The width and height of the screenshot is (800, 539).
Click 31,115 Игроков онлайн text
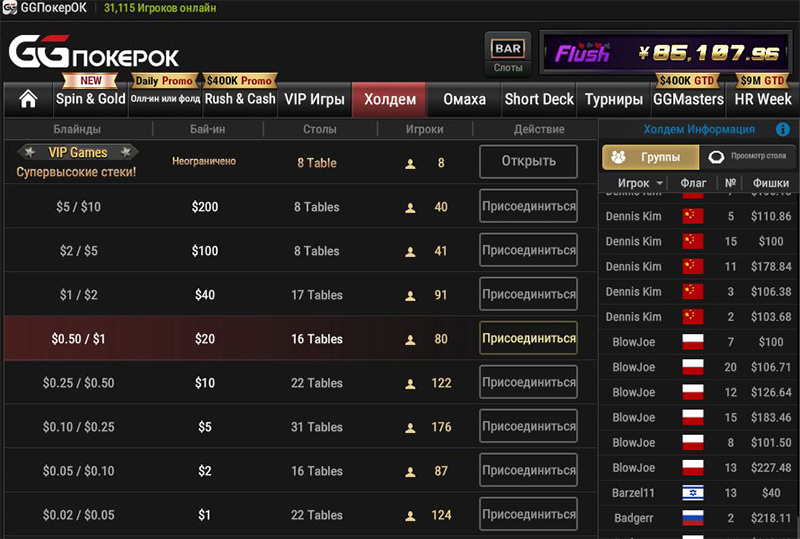coord(160,8)
